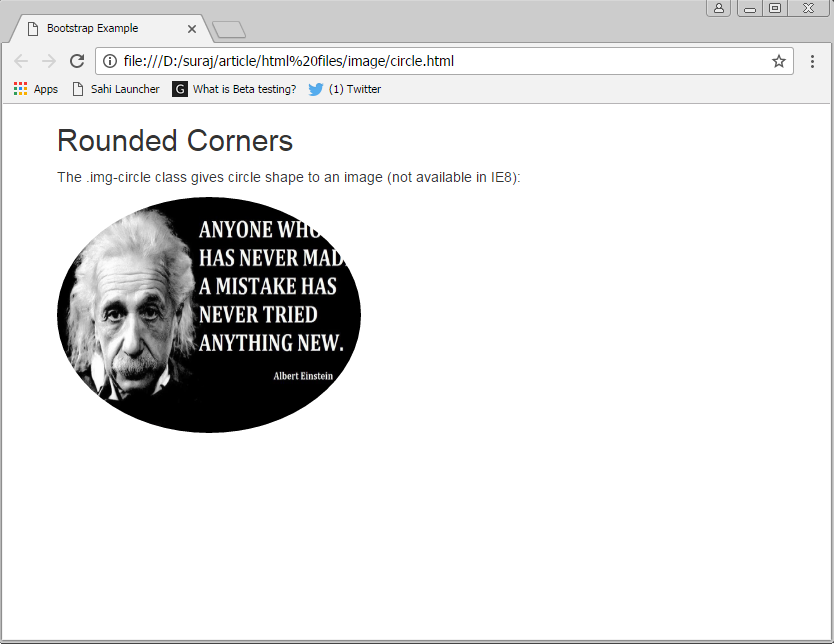
Task: Click the circular Einstein quote image
Action: coord(209,315)
